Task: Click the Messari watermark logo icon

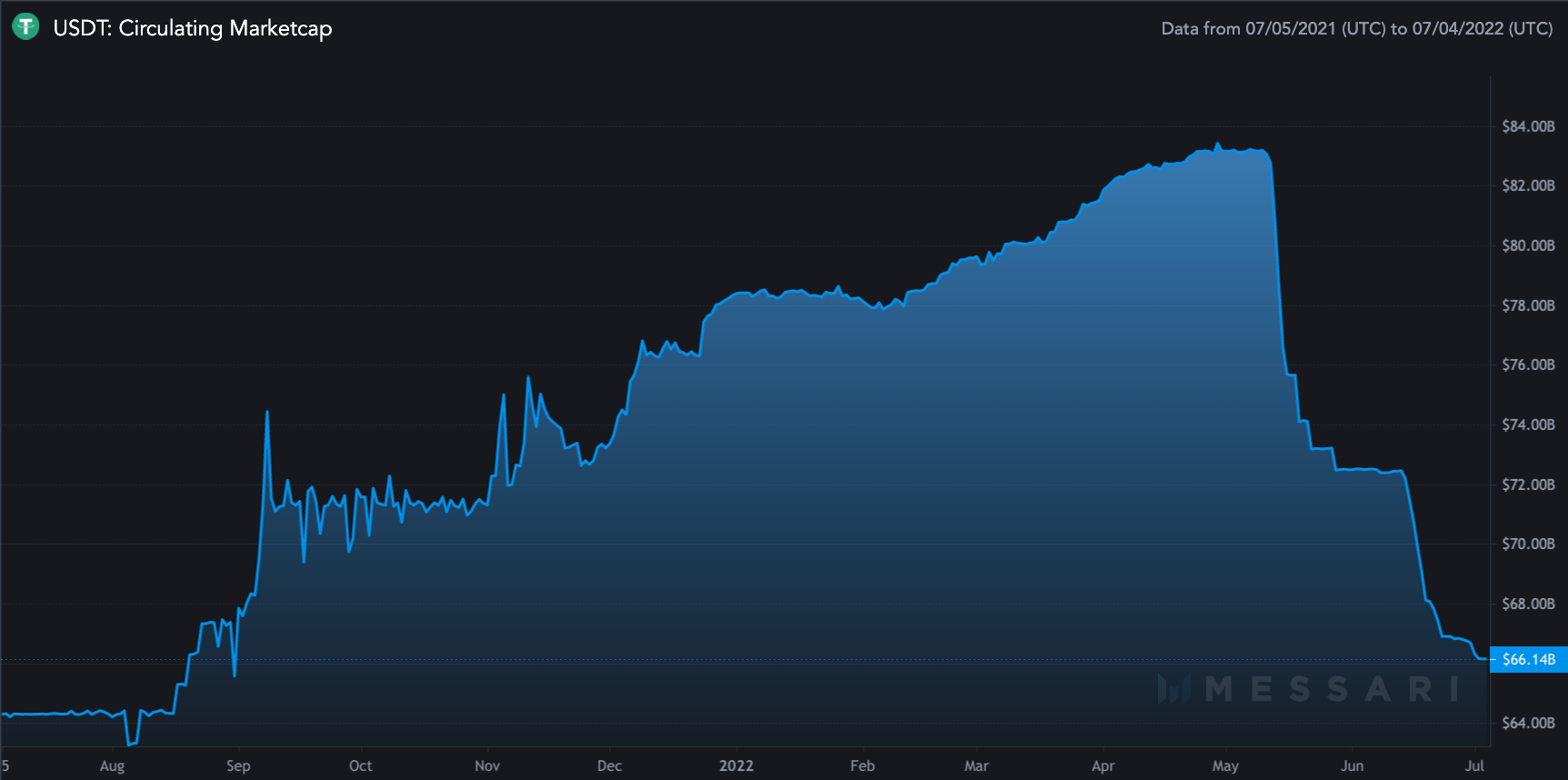Action: click(x=1174, y=689)
